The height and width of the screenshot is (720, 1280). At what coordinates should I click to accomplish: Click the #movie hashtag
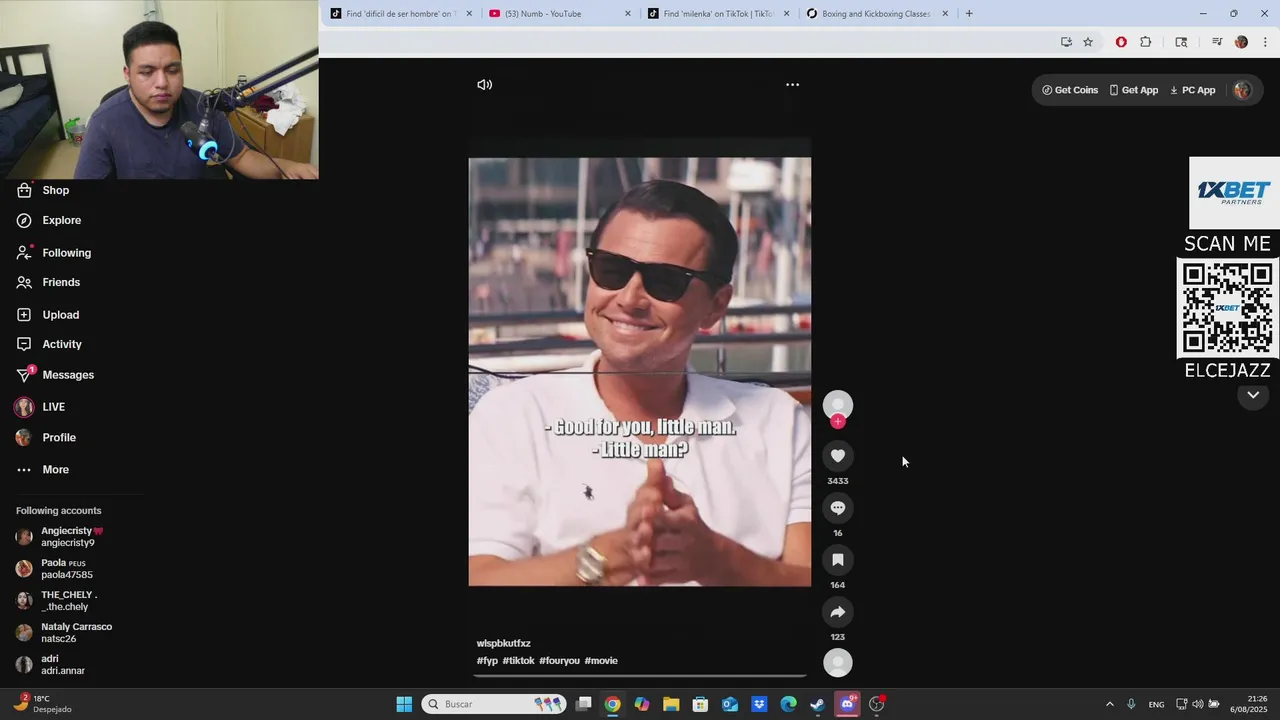pyautogui.click(x=601, y=661)
